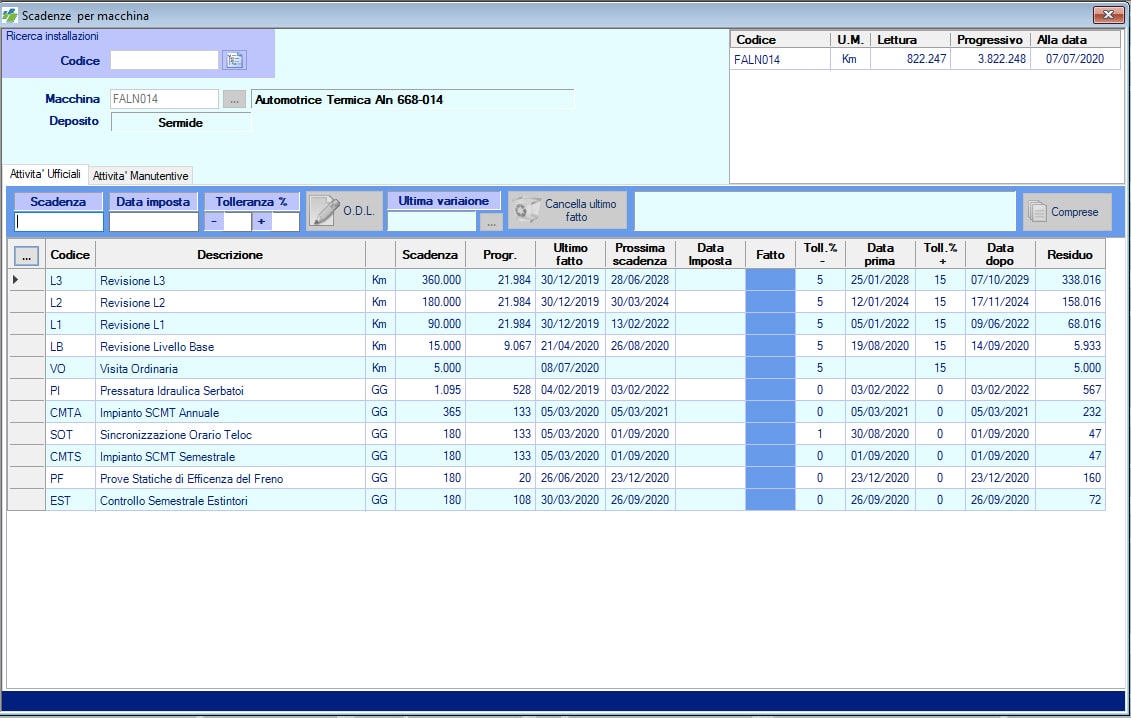Click the Residuo value 338.016
The image size is (1131, 718).
(1081, 280)
